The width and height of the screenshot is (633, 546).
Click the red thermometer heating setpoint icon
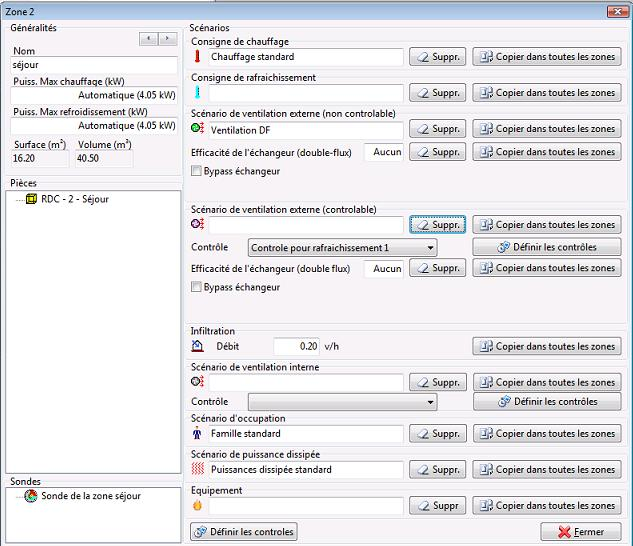[197, 57]
